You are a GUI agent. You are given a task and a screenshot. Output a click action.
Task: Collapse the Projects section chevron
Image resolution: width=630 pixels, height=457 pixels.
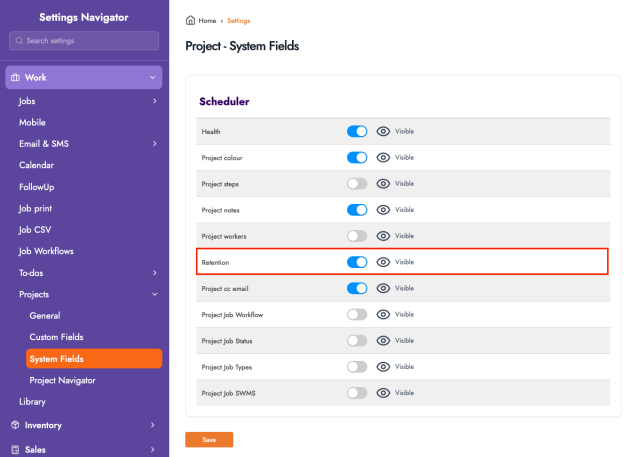pyautogui.click(x=154, y=294)
